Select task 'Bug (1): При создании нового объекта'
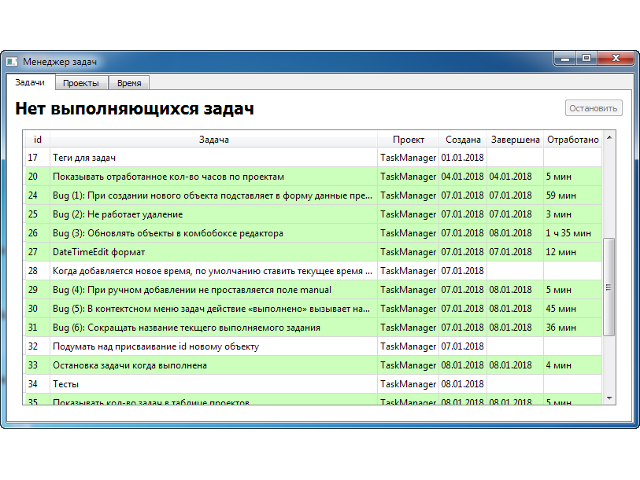The image size is (640, 480). click(212, 196)
